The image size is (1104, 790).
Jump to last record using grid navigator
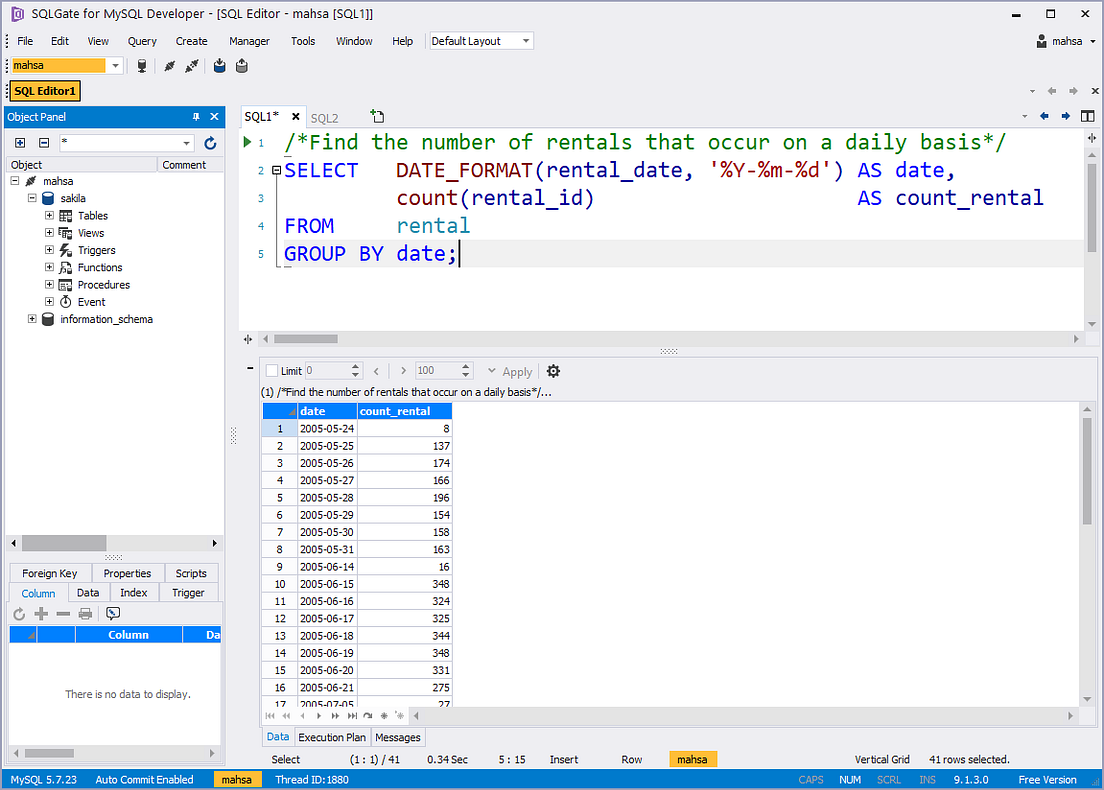point(353,715)
